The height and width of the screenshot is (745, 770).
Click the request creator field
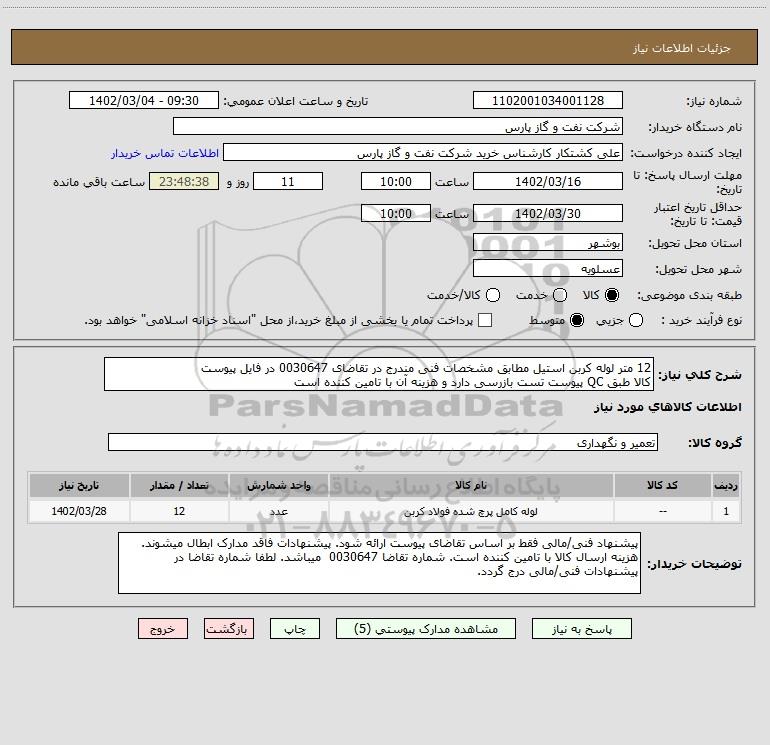point(423,152)
